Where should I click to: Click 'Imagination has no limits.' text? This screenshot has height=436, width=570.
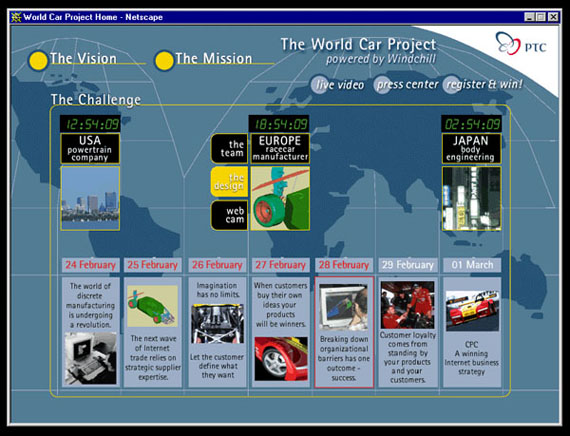pyautogui.click(x=218, y=290)
